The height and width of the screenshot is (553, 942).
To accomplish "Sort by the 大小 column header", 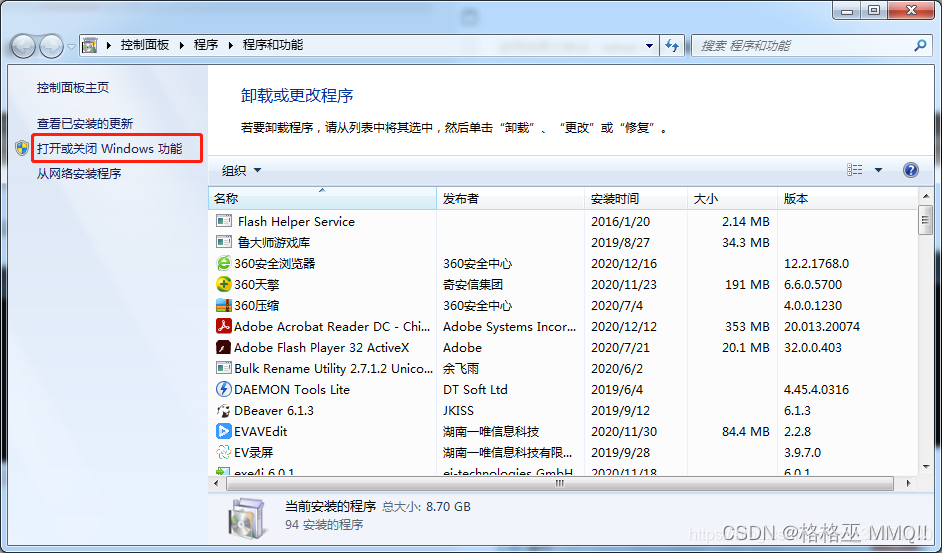I will (732, 198).
